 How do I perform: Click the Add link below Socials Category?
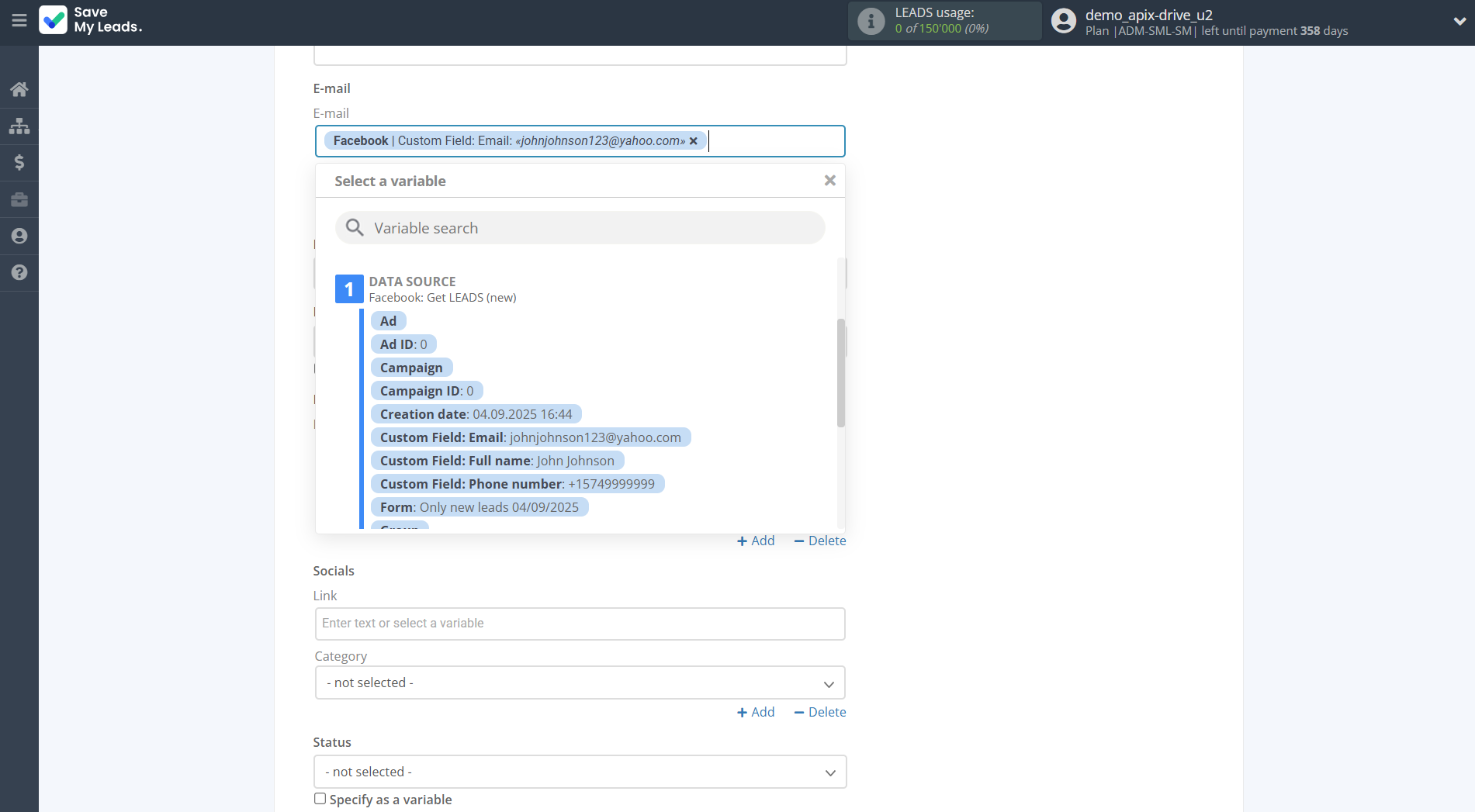(756, 712)
